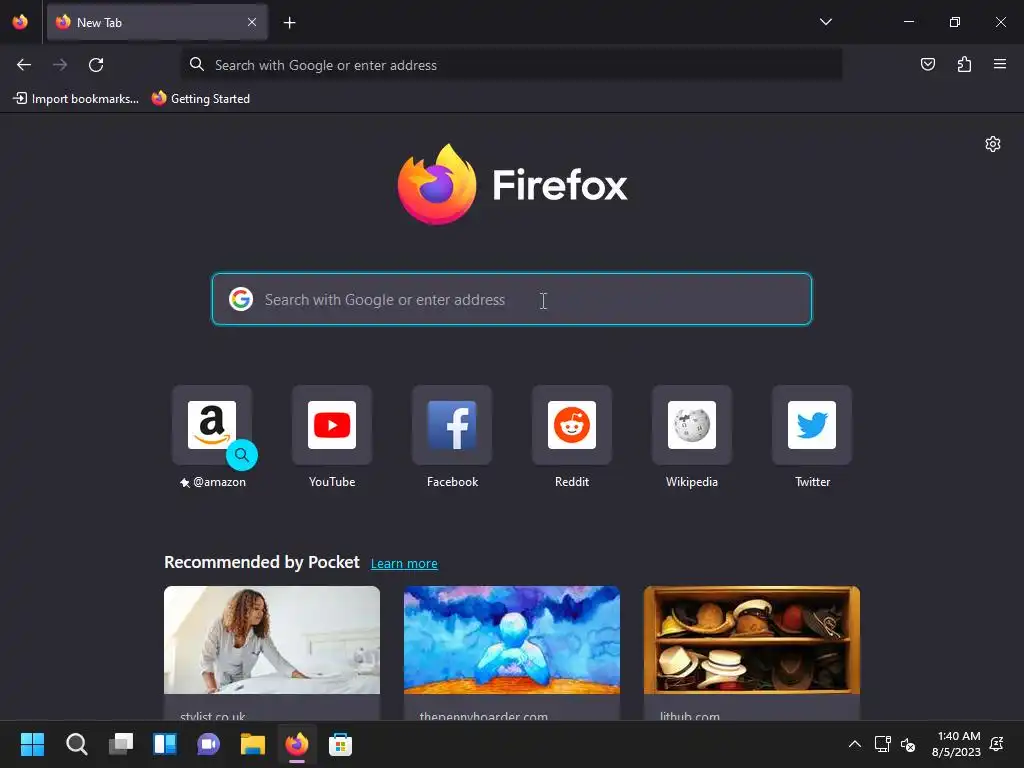Open Windows taskbar search
This screenshot has height=768, width=1024.
pyautogui.click(x=76, y=744)
